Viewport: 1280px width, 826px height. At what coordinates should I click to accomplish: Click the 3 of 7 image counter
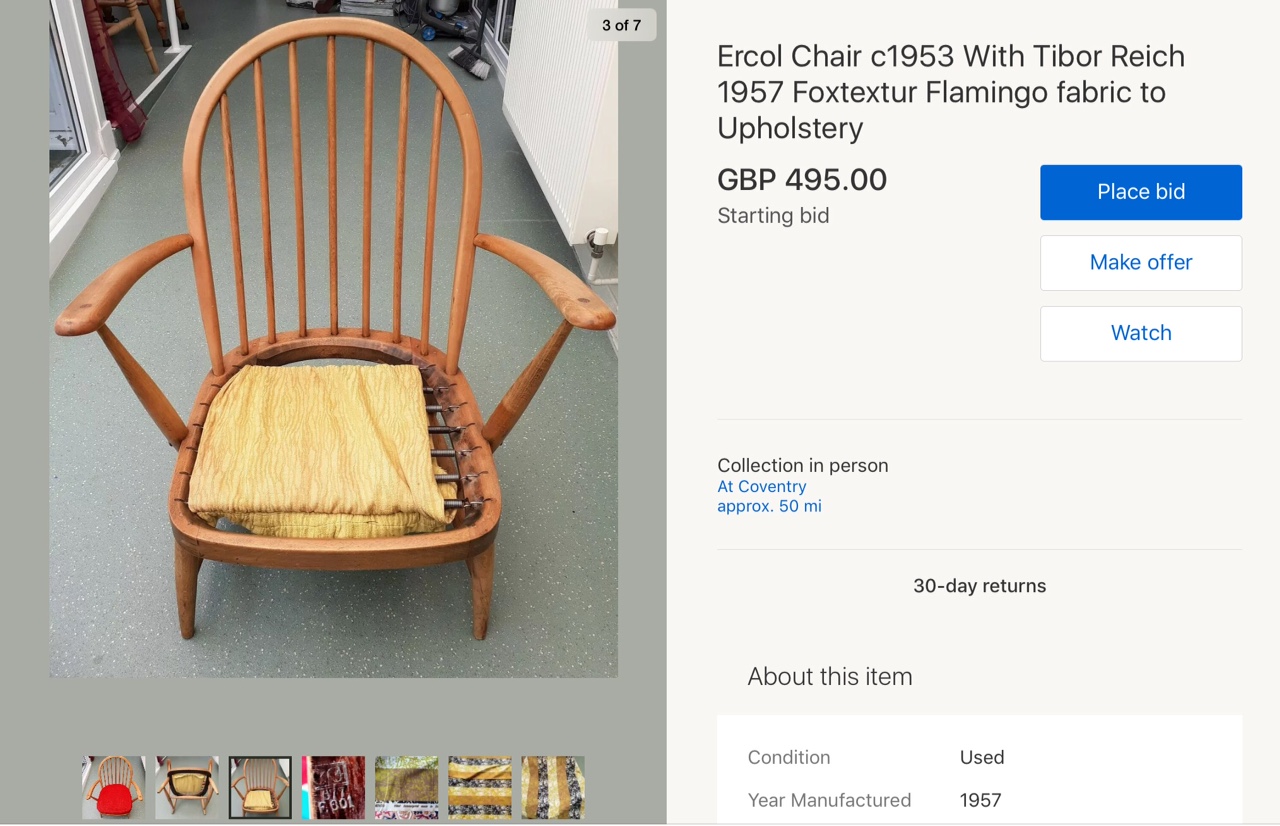(x=621, y=25)
